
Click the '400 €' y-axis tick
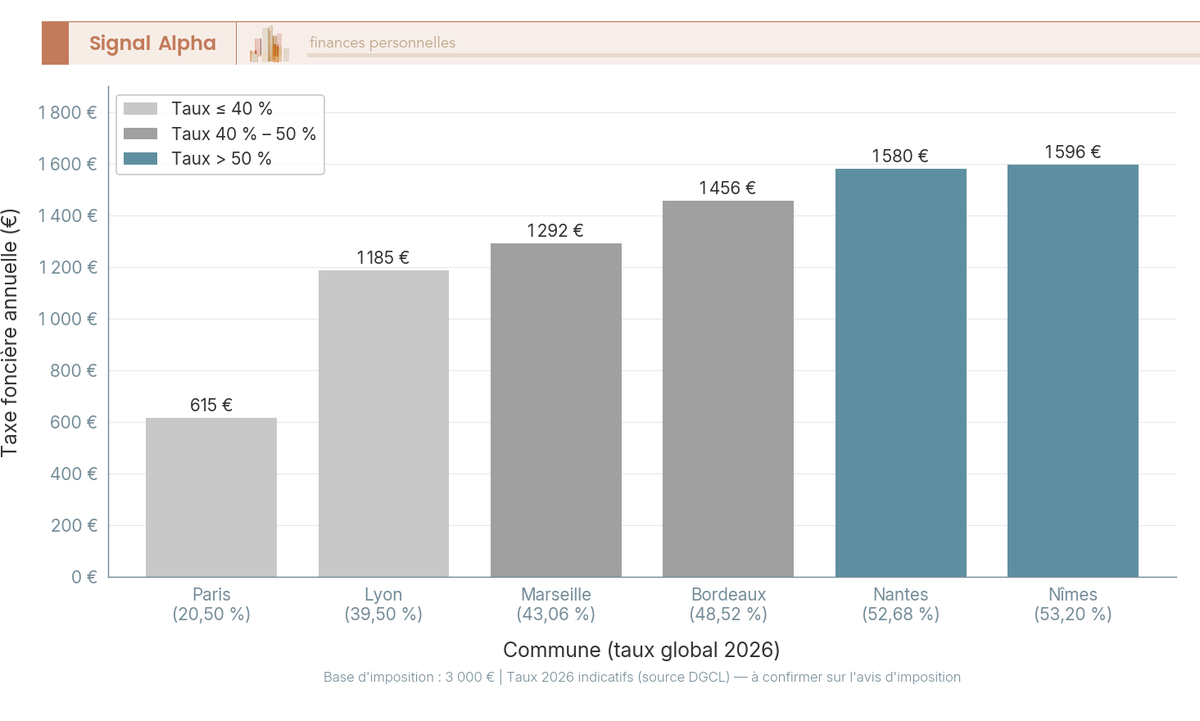[73, 474]
